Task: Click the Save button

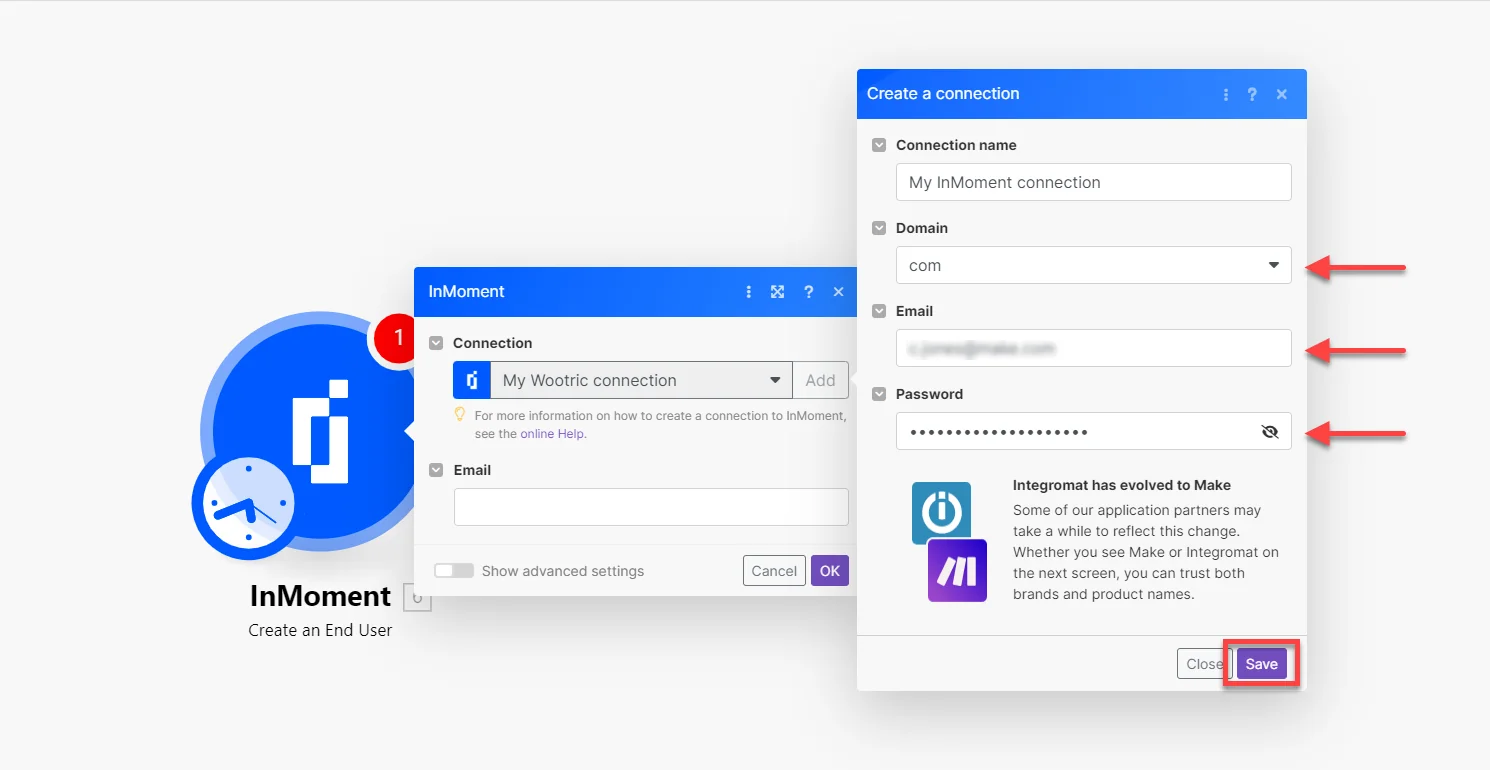Action: (x=1262, y=664)
